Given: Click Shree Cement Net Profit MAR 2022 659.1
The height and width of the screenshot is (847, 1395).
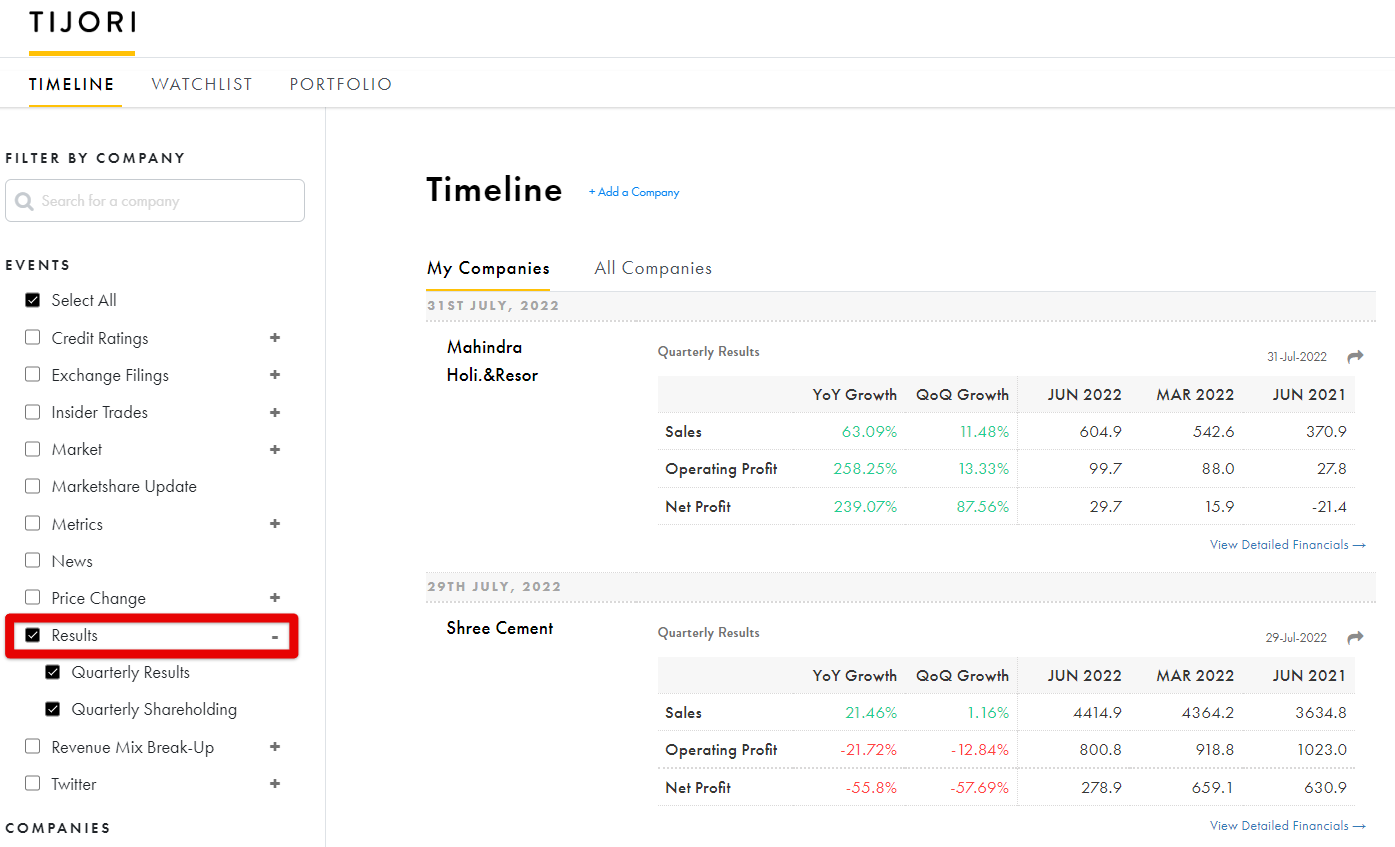Looking at the screenshot, I should 1214,788.
